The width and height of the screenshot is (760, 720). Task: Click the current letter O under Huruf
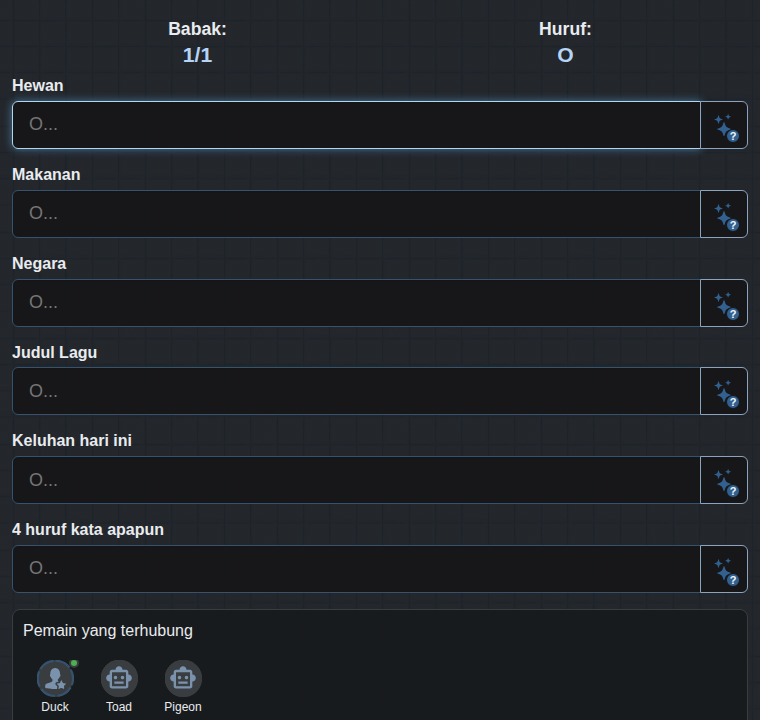coord(565,55)
